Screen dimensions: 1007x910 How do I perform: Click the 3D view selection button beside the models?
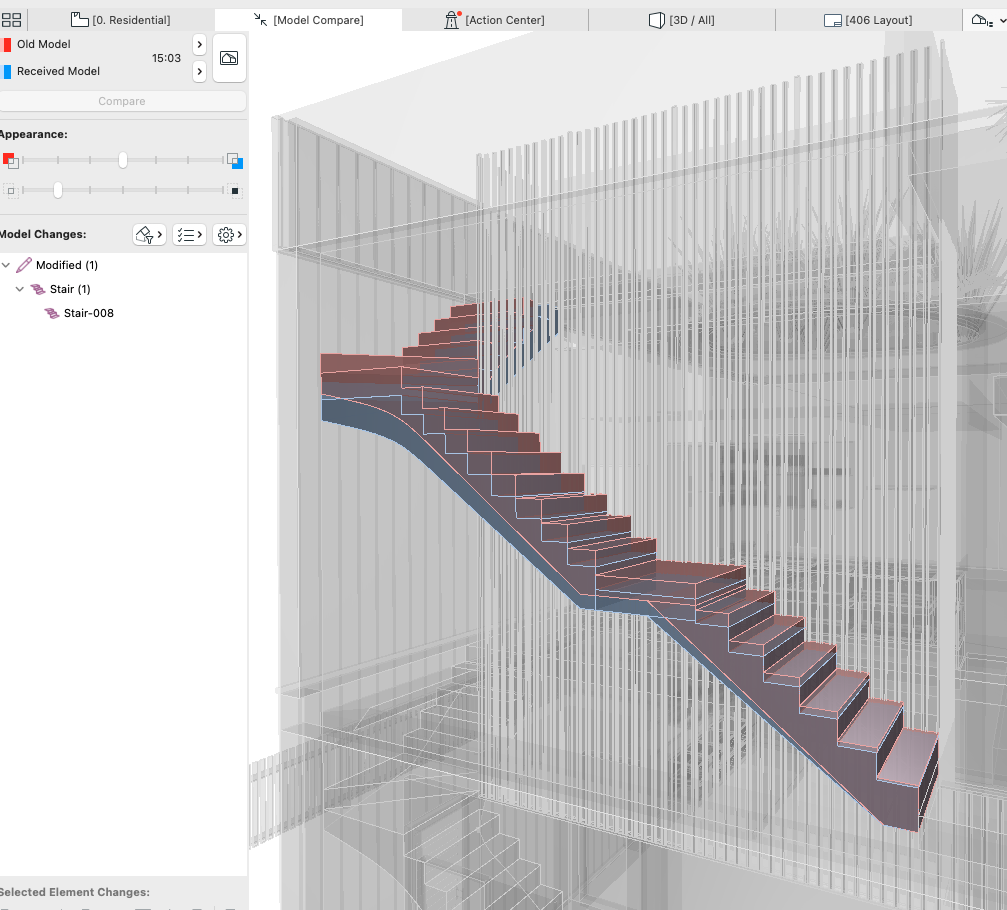click(229, 58)
